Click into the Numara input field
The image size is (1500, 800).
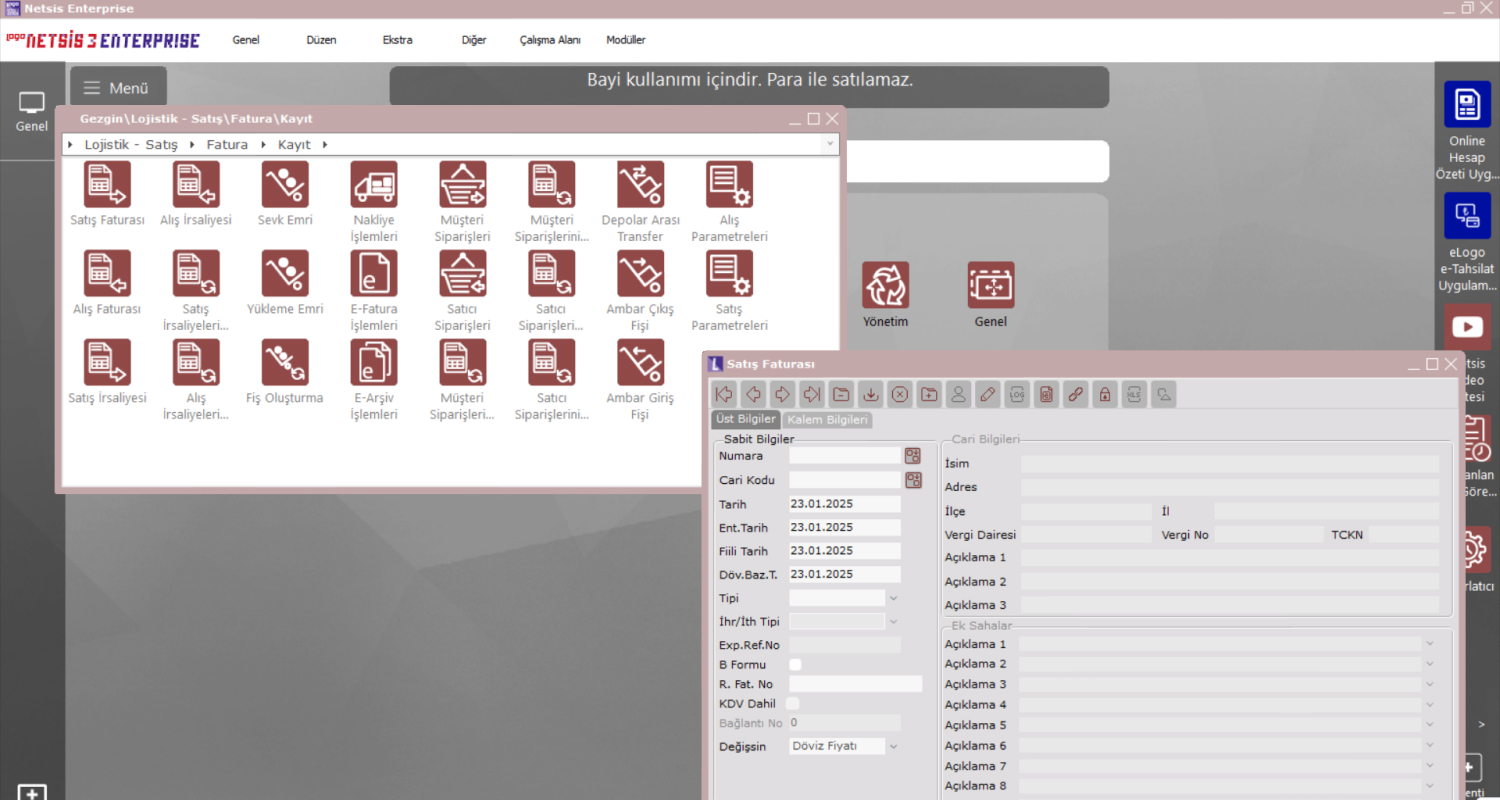pos(845,455)
